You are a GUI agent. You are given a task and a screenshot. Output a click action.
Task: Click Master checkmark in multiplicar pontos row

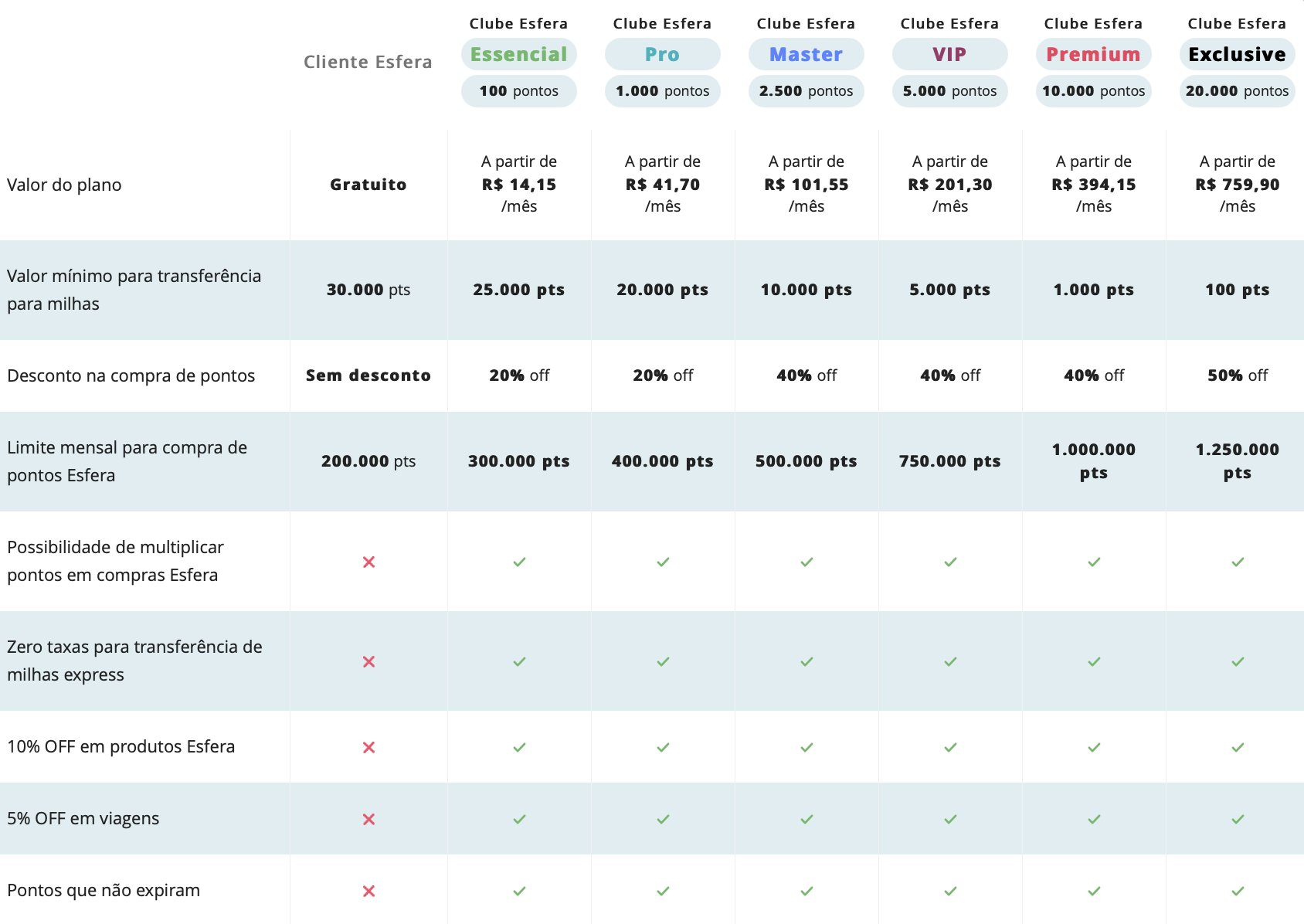coord(807,562)
